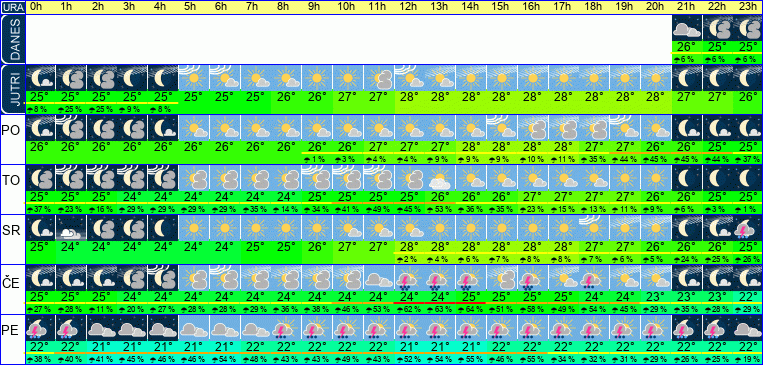Click the 28° temperature for JUTRI at 14h

(471, 96)
